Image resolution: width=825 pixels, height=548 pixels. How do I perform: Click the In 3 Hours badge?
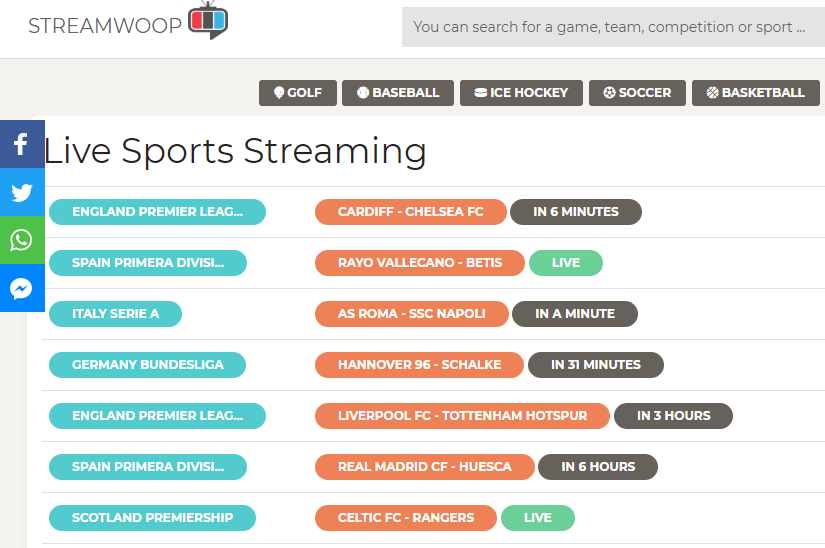pos(673,416)
